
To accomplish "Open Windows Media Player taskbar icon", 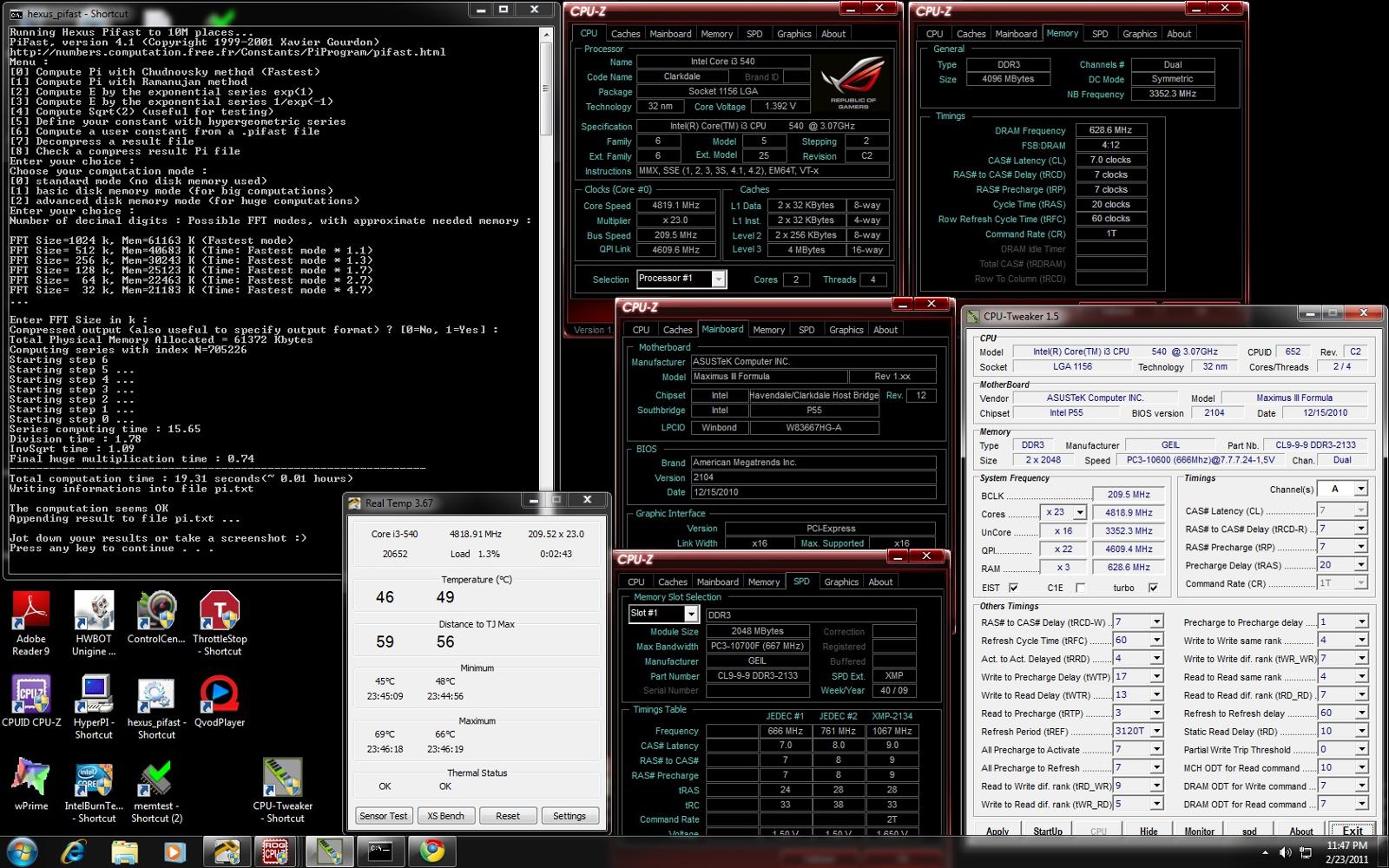I will (174, 852).
